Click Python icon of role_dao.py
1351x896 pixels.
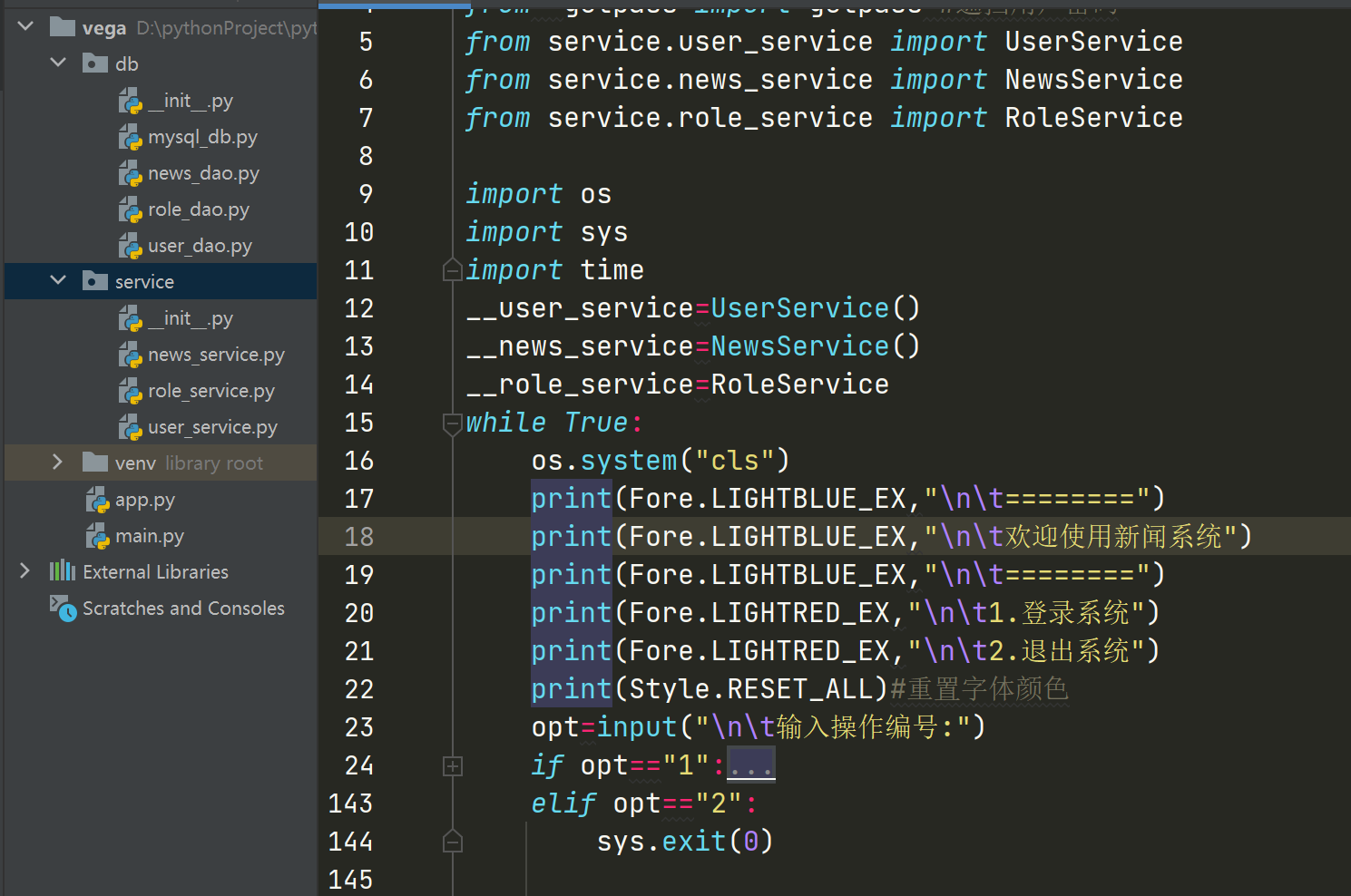(131, 209)
